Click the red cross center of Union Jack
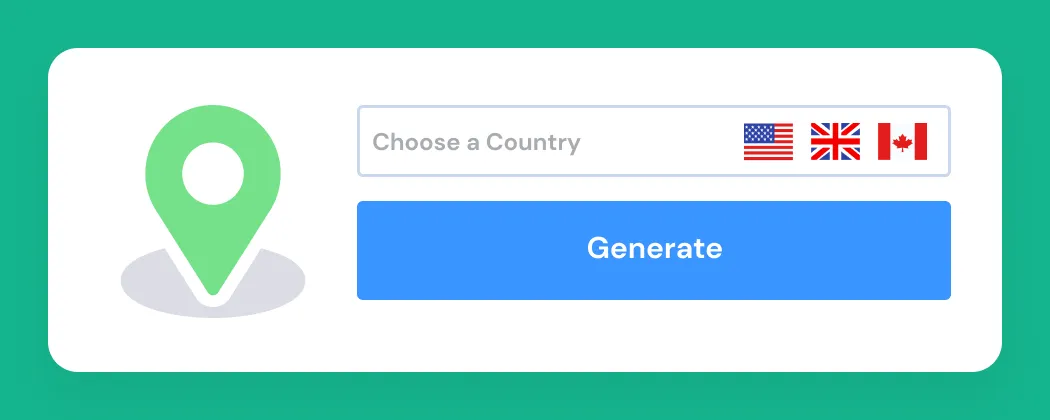 tap(835, 141)
